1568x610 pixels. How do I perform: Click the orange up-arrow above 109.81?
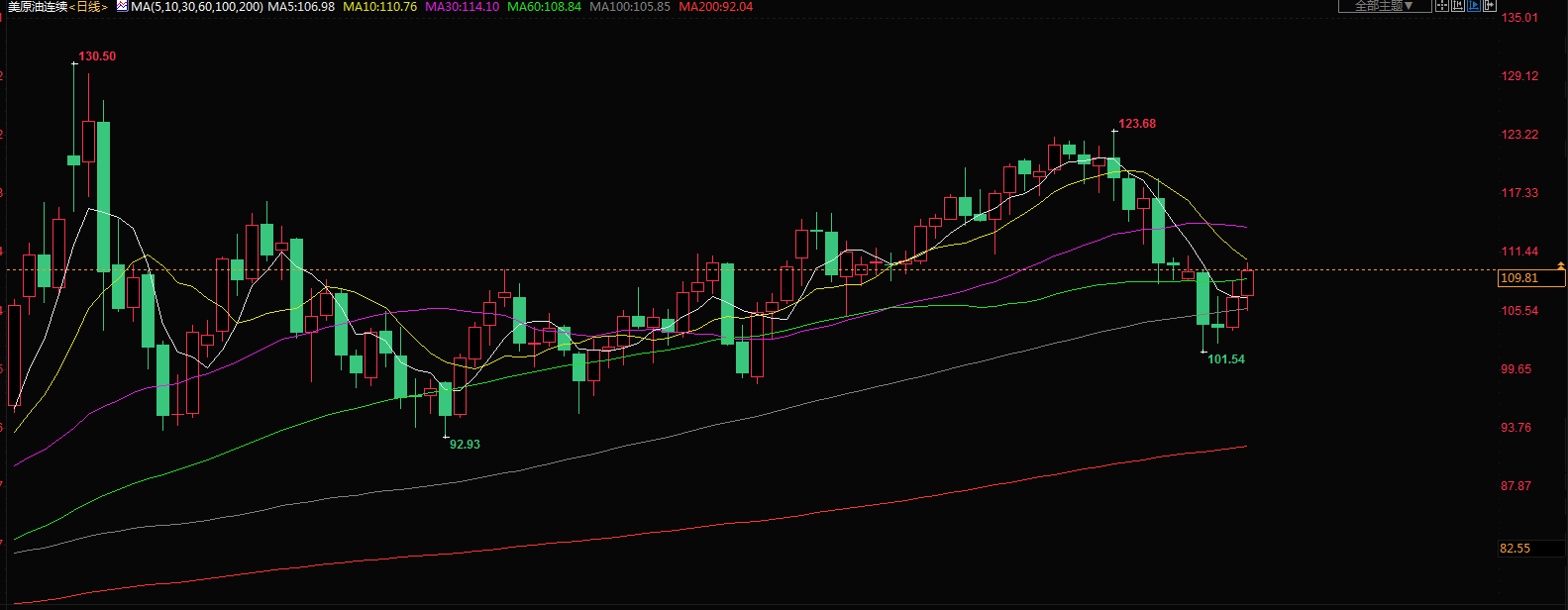(1561, 265)
